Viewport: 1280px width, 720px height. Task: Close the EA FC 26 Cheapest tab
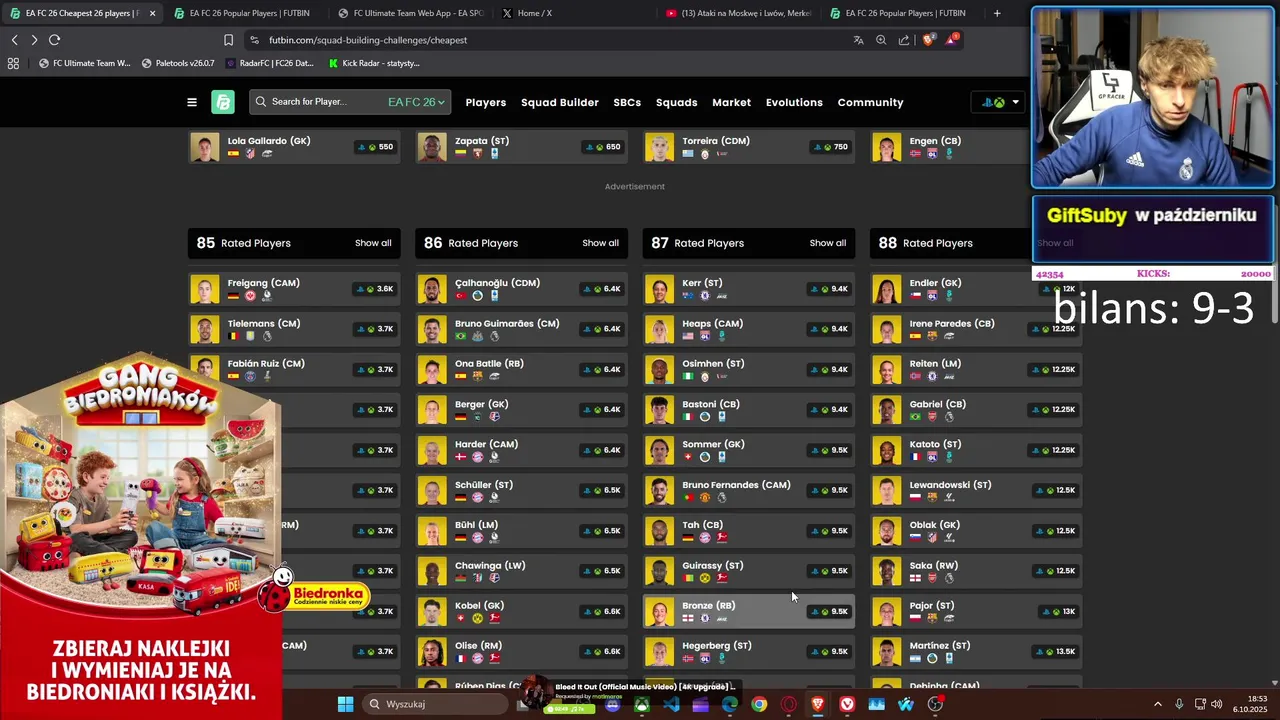coord(152,13)
